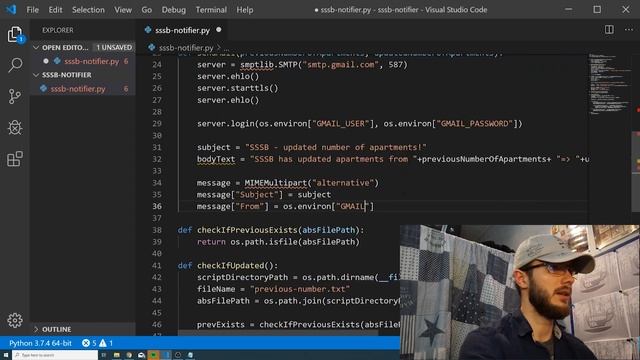Click "From" key on line 36
The width and height of the screenshot is (640, 360).
tap(249, 206)
